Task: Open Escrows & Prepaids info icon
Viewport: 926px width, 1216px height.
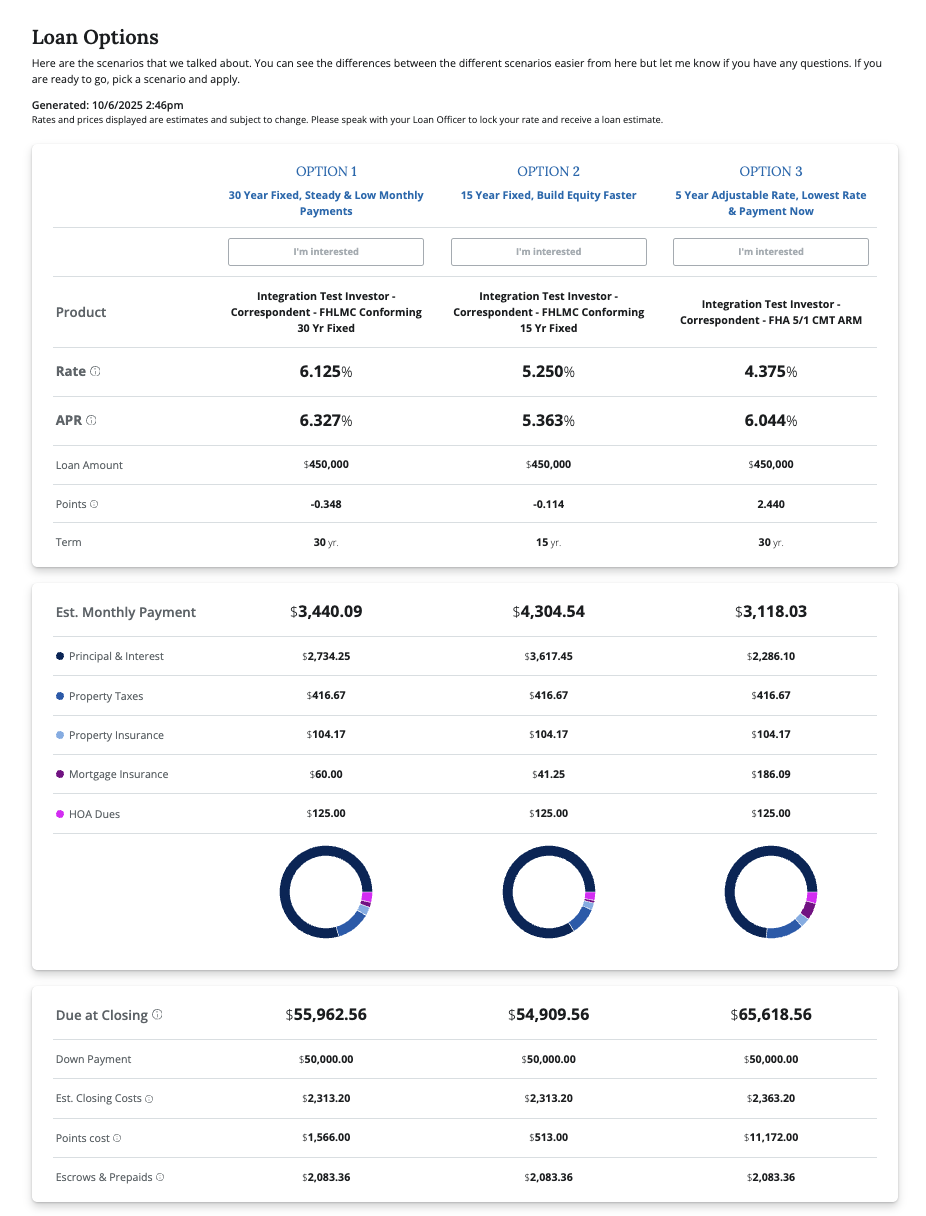Action: coord(160,1177)
